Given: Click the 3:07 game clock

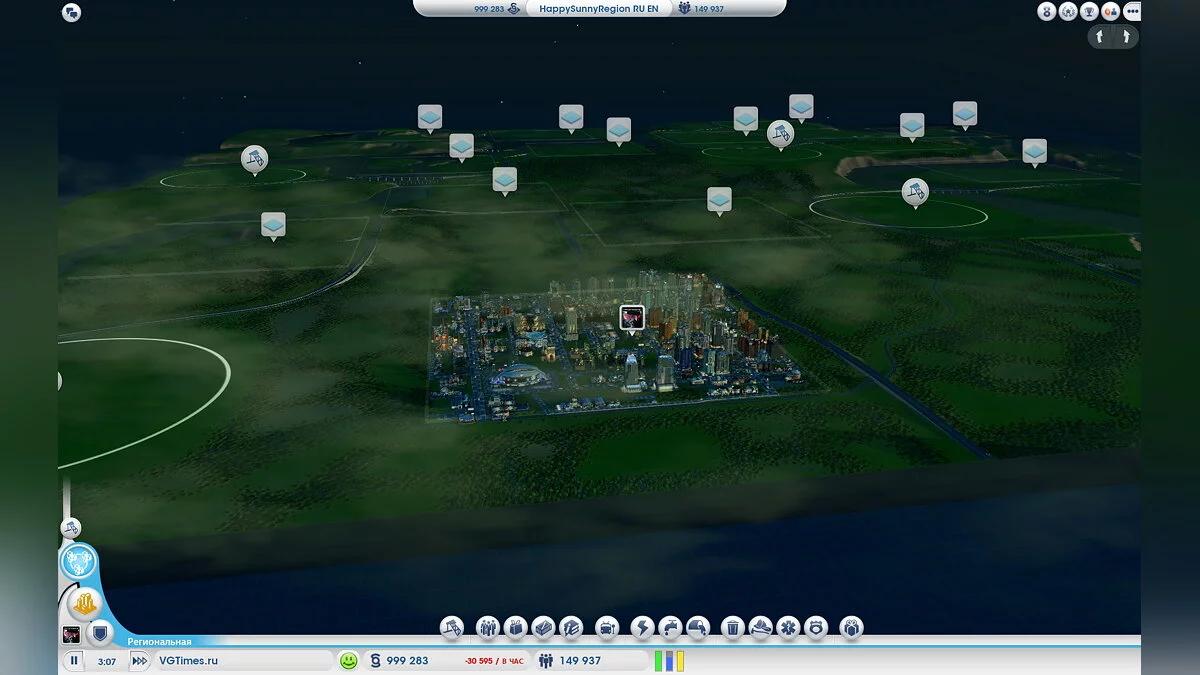Looking at the screenshot, I should click(x=107, y=661).
